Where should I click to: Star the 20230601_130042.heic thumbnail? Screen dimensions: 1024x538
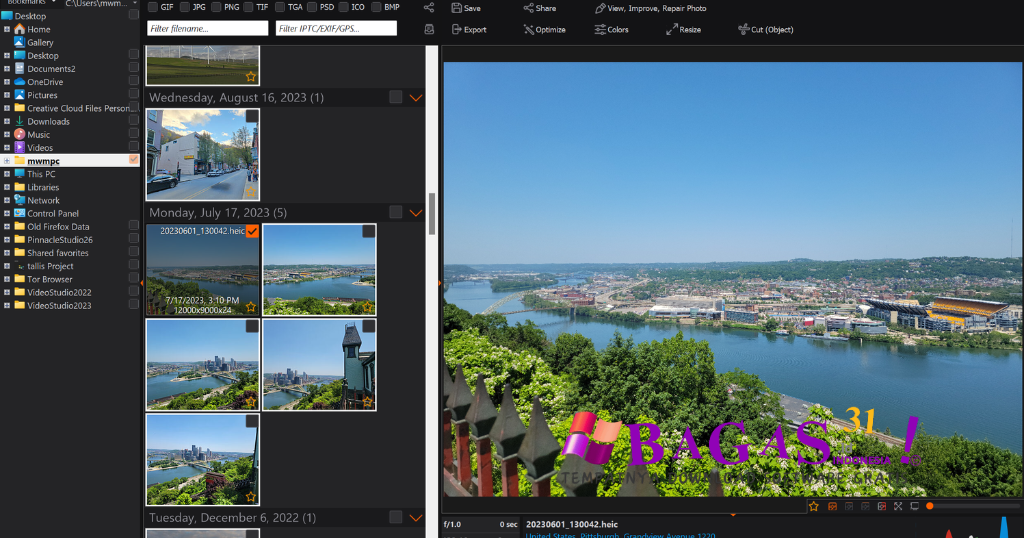[251, 307]
